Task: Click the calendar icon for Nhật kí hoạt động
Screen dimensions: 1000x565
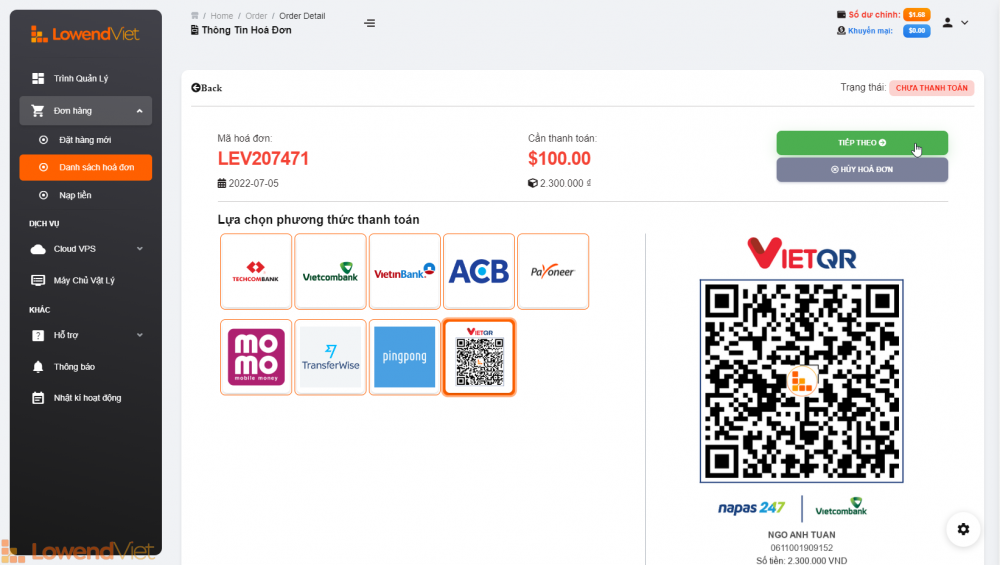Action: (x=38, y=398)
